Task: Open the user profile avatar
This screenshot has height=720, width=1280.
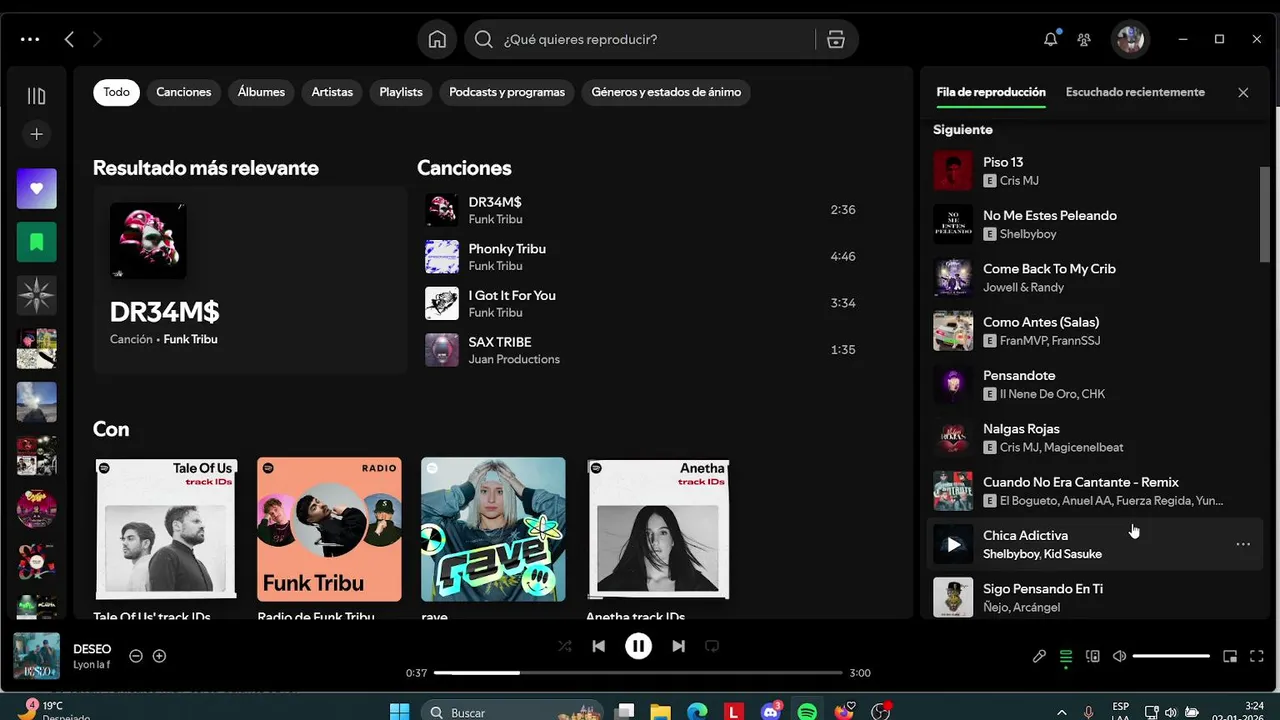Action: click(x=1130, y=40)
